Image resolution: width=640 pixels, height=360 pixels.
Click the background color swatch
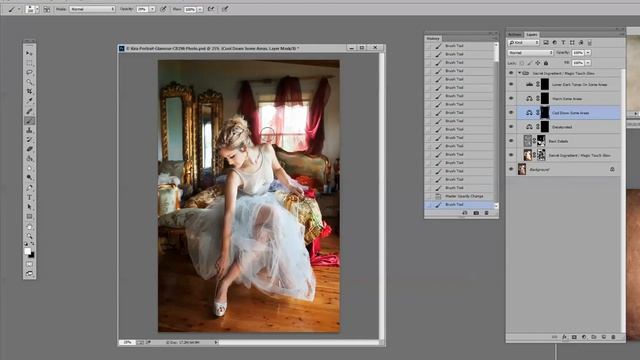pyautogui.click(x=31, y=255)
